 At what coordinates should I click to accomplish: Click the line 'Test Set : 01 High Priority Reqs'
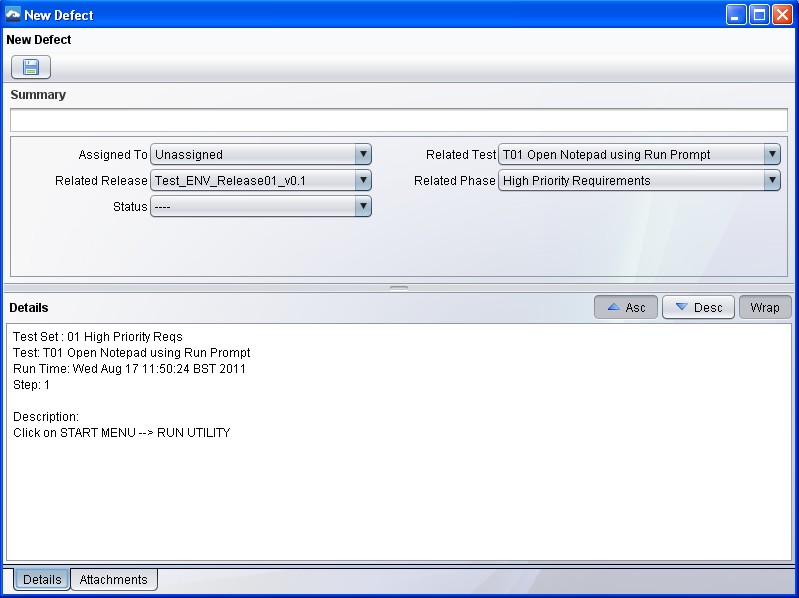(x=98, y=337)
